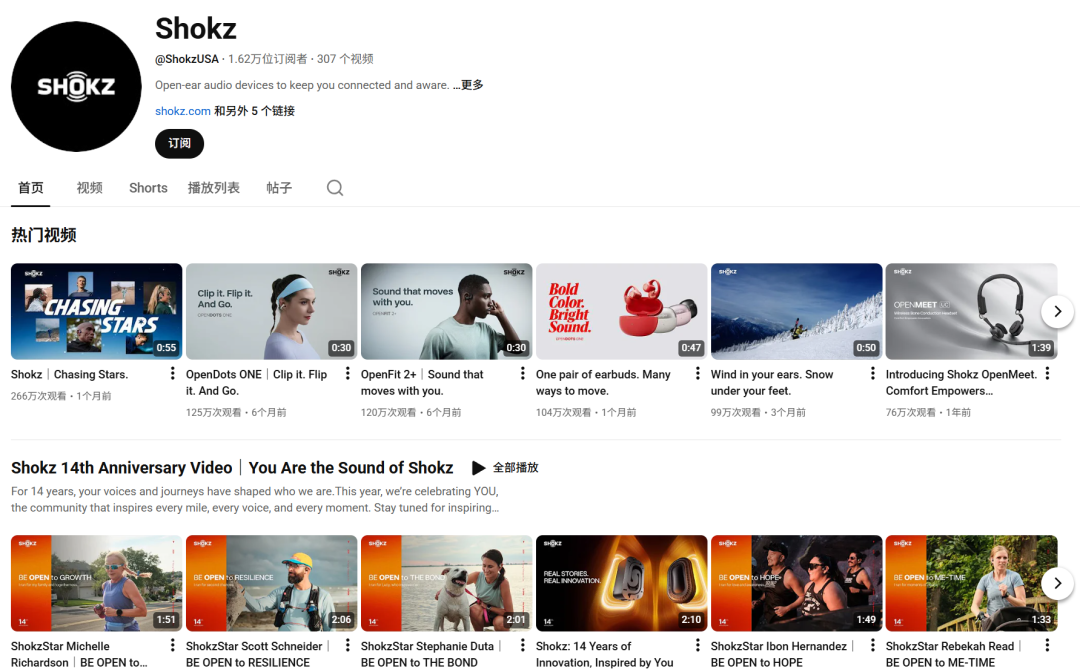This screenshot has height=669, width=1080.
Task: Open ShokzStar Rebekah Read video title
Action: click(954, 654)
